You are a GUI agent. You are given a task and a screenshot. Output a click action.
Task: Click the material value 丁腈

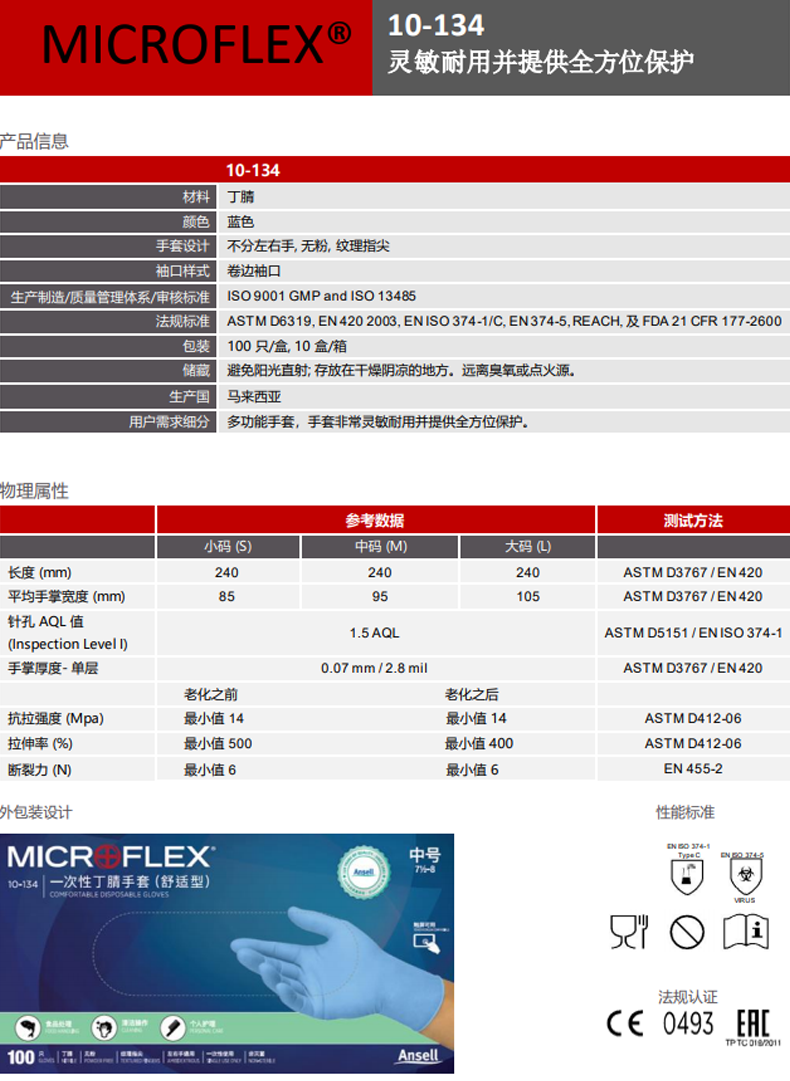[241, 197]
